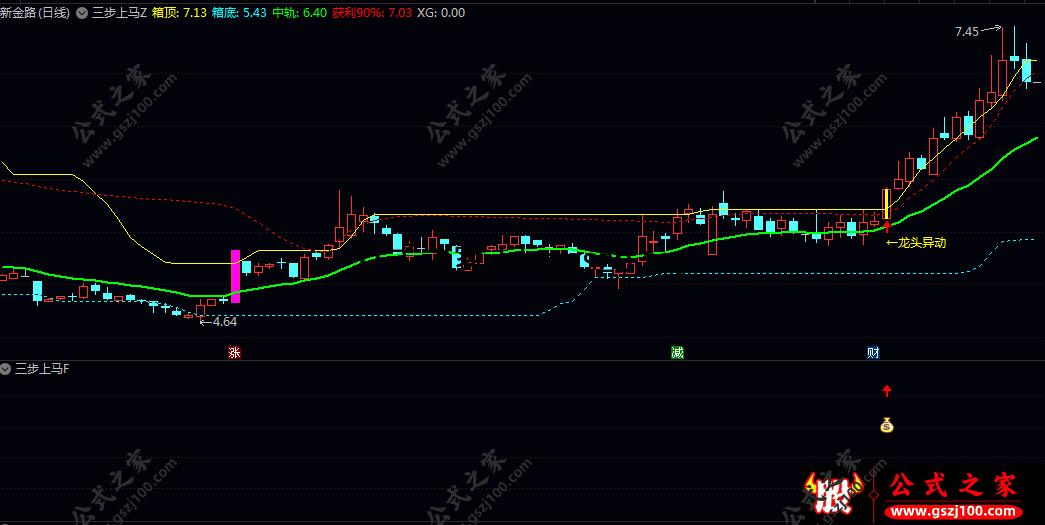Screen dimensions: 1045x525
Task: Click the 箱底: 5.43 value
Action: click(239, 13)
